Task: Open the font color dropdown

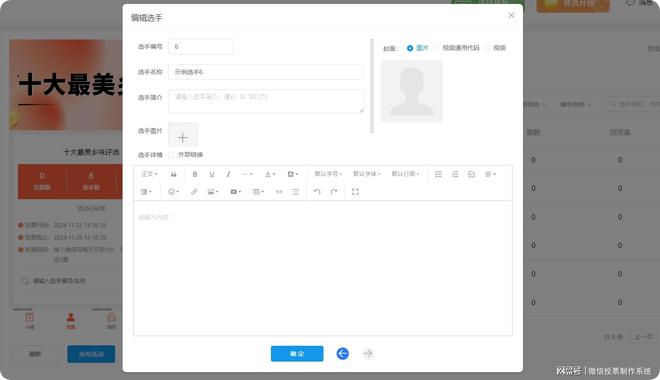Action: [x=270, y=174]
